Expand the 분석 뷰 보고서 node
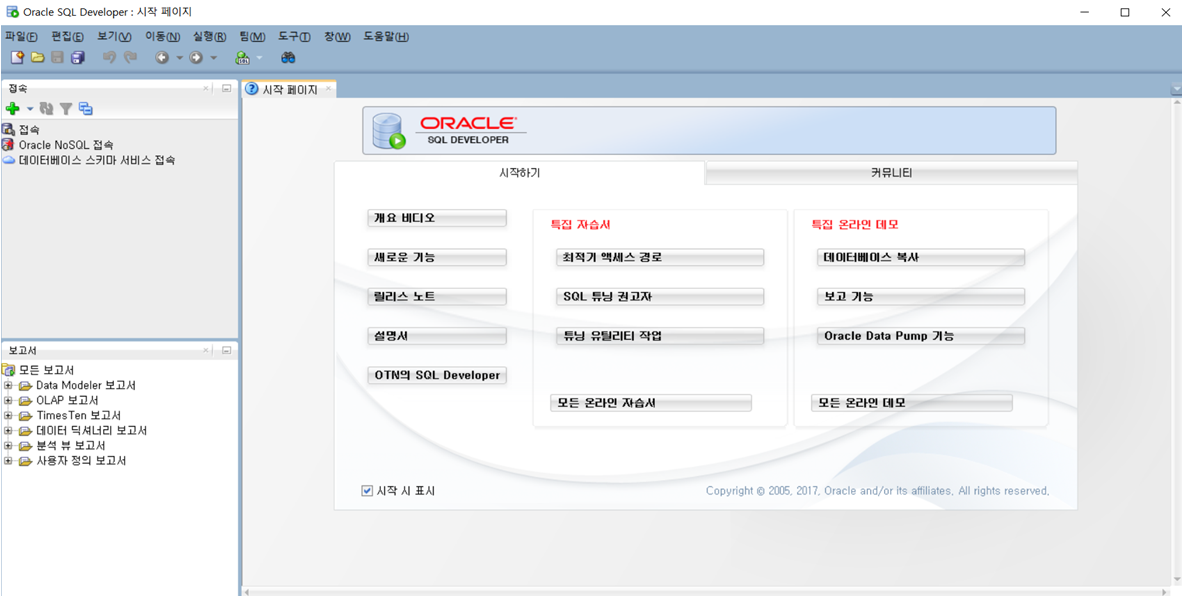The width and height of the screenshot is (1183, 597). coord(8,445)
